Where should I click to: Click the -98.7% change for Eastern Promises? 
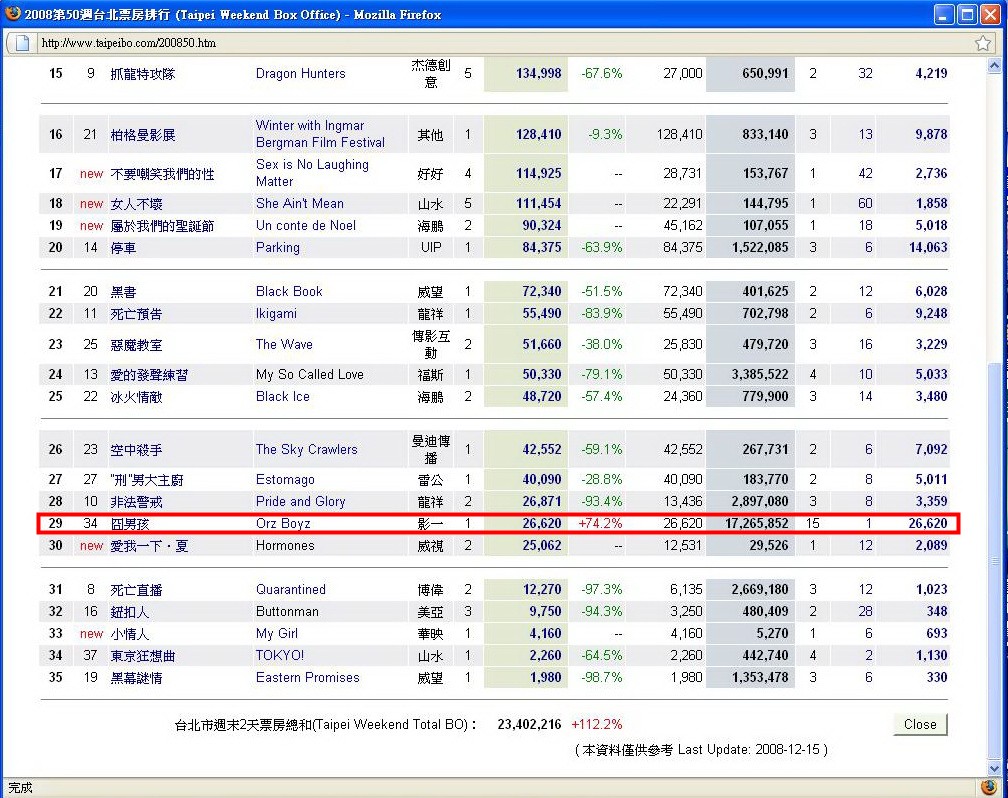click(x=602, y=677)
